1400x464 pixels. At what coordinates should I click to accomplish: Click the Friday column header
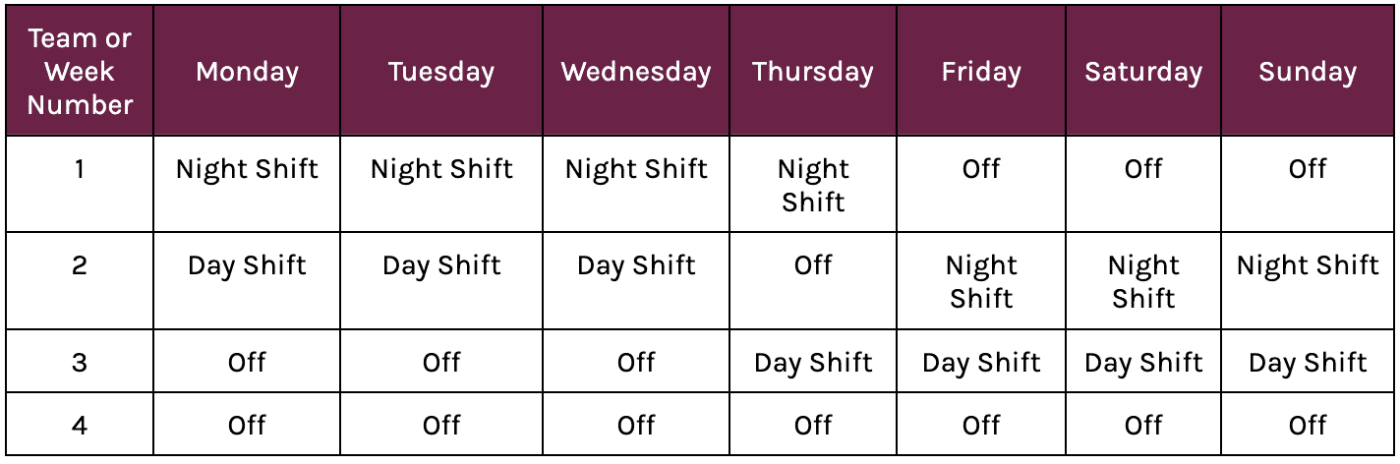[981, 72]
